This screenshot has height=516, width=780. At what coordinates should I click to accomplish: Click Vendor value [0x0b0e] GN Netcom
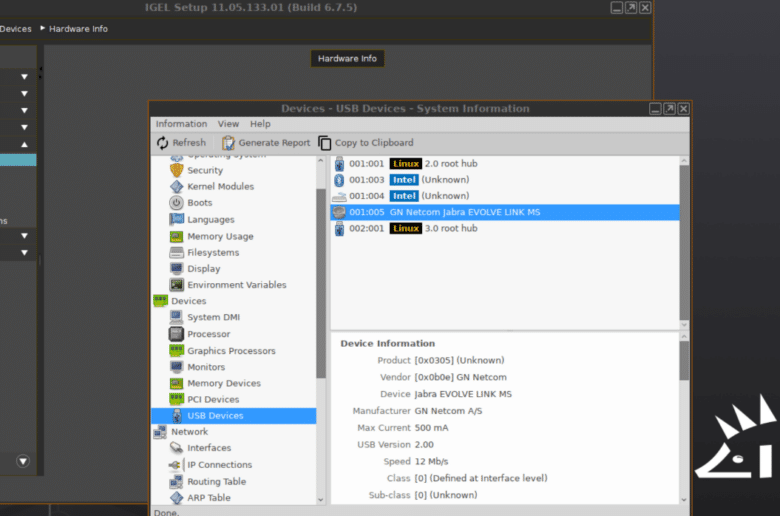(x=461, y=377)
